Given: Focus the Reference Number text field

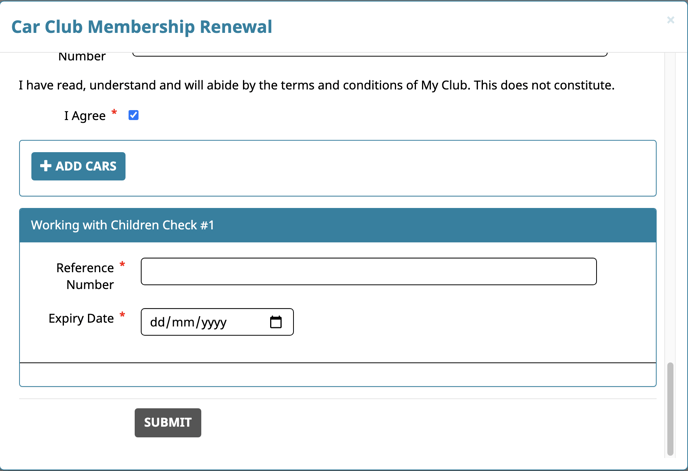Looking at the screenshot, I should click(x=369, y=271).
